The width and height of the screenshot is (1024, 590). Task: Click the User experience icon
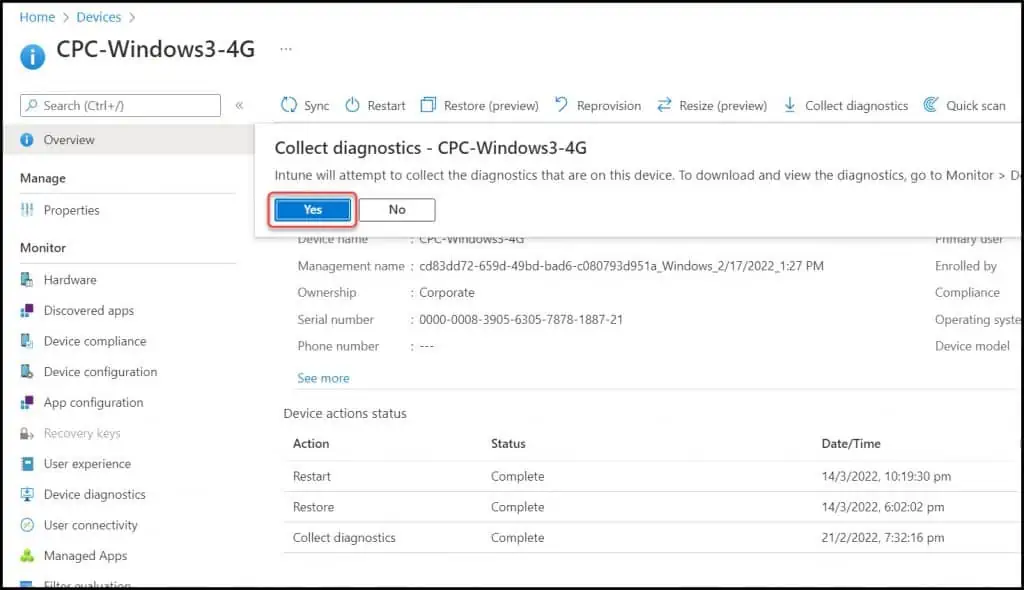[27, 464]
